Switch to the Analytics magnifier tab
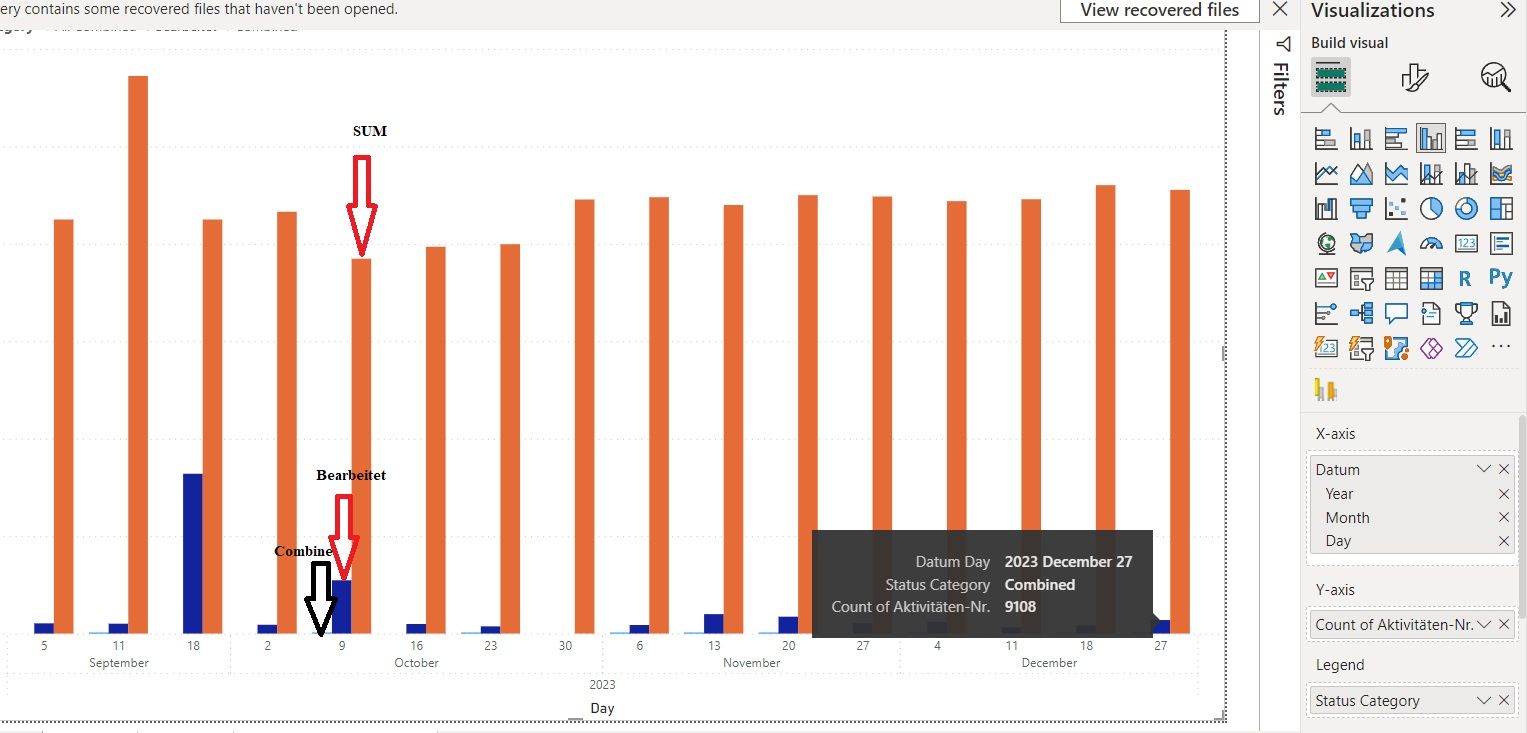 click(x=1495, y=77)
